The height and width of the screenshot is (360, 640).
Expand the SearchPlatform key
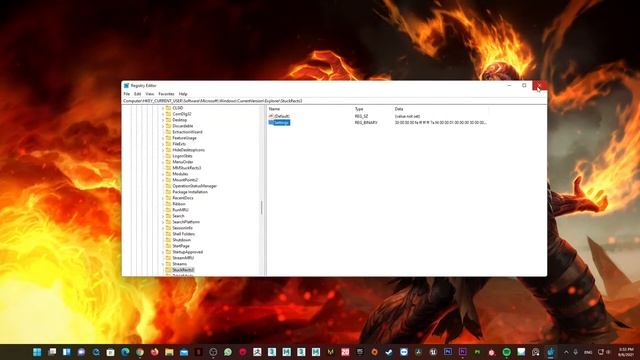click(163, 222)
